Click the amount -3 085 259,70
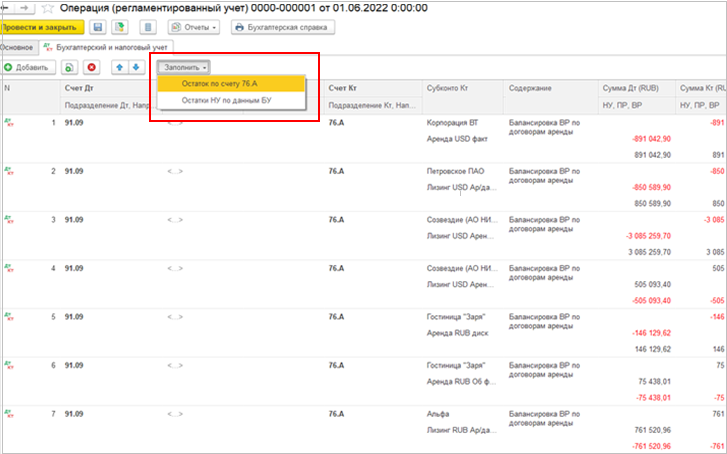This screenshot has width=727, height=454. pyautogui.click(x=648, y=236)
